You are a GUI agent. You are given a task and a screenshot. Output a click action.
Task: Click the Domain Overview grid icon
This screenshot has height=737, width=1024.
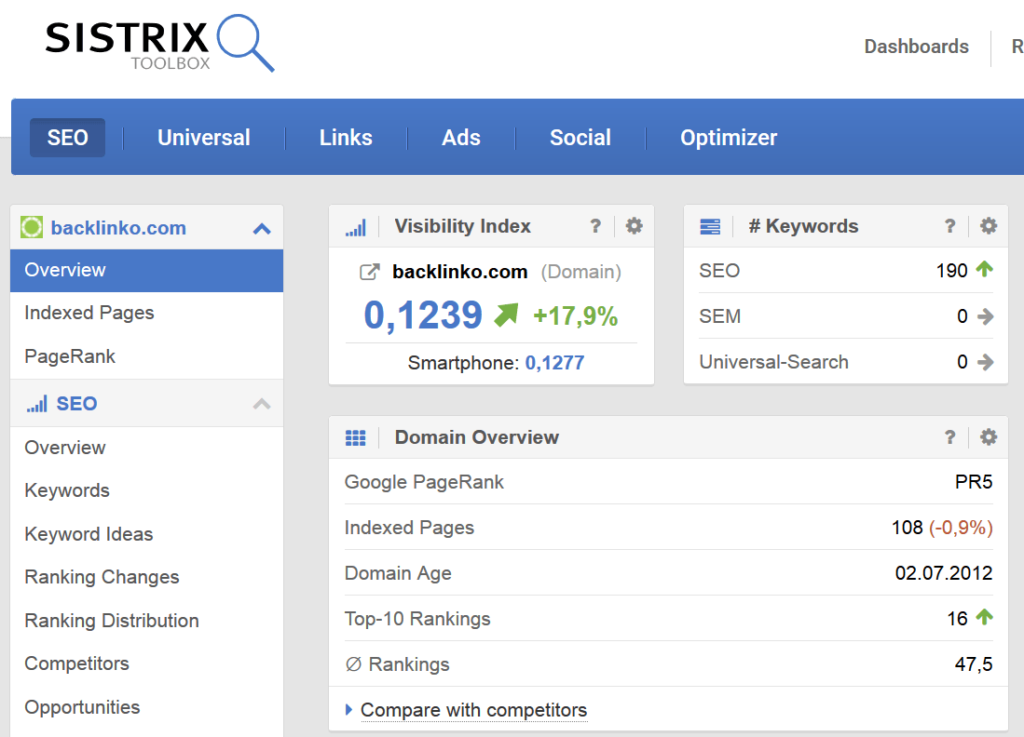coord(355,437)
